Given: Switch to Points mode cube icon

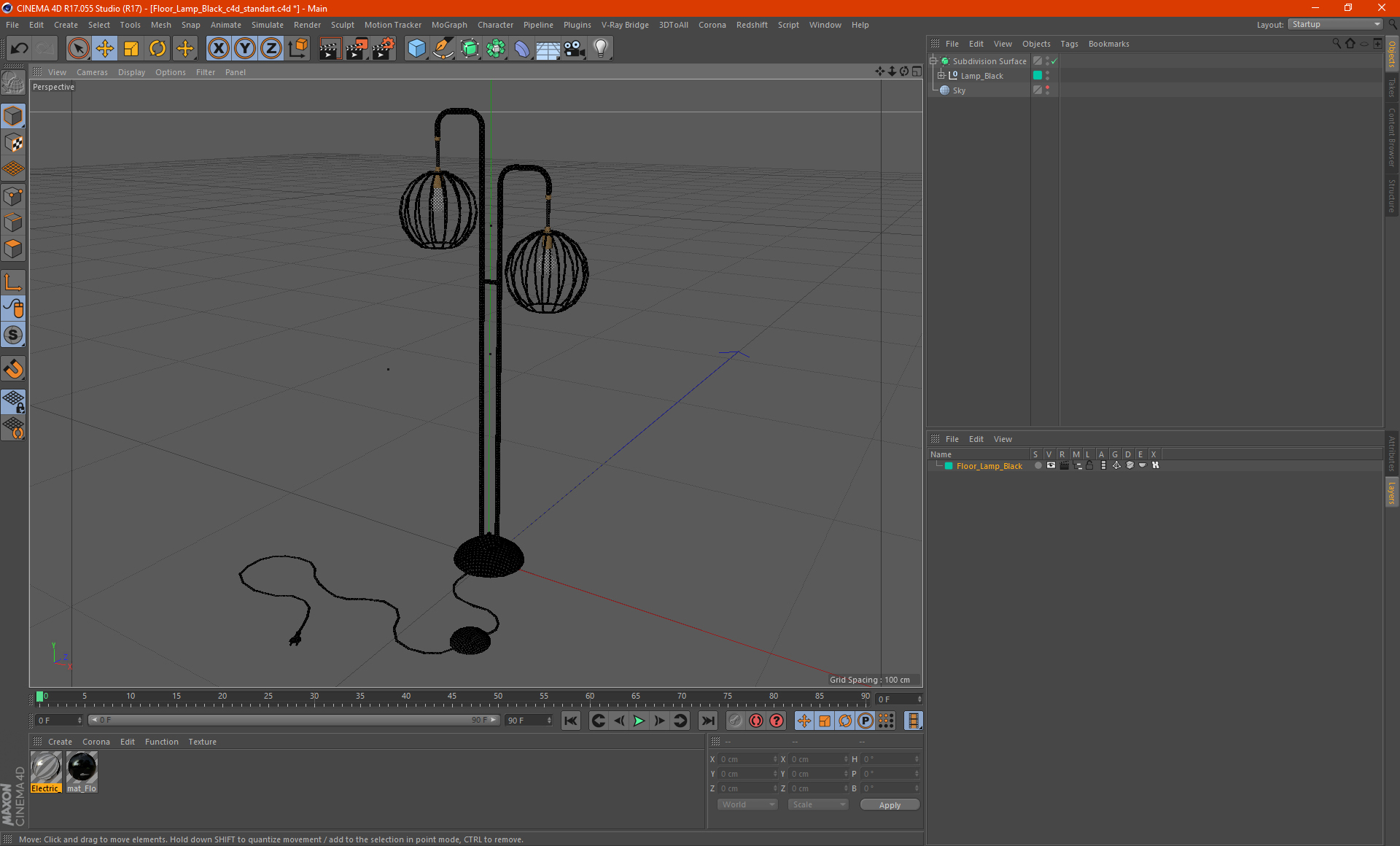Looking at the screenshot, I should [13, 196].
